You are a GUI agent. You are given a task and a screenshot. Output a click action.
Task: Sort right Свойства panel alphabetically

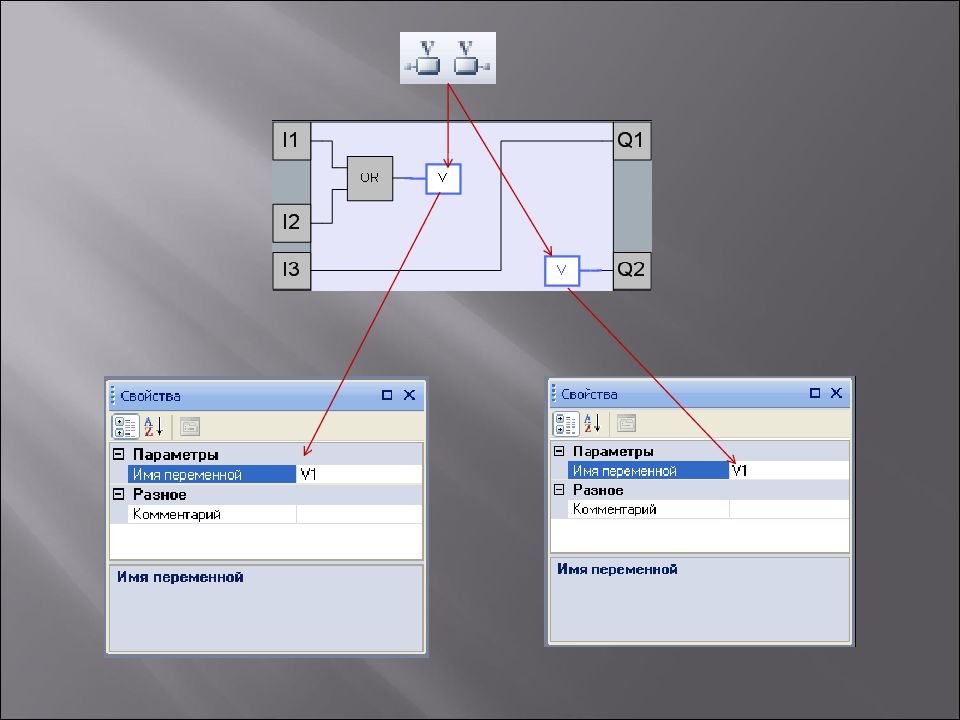click(593, 423)
